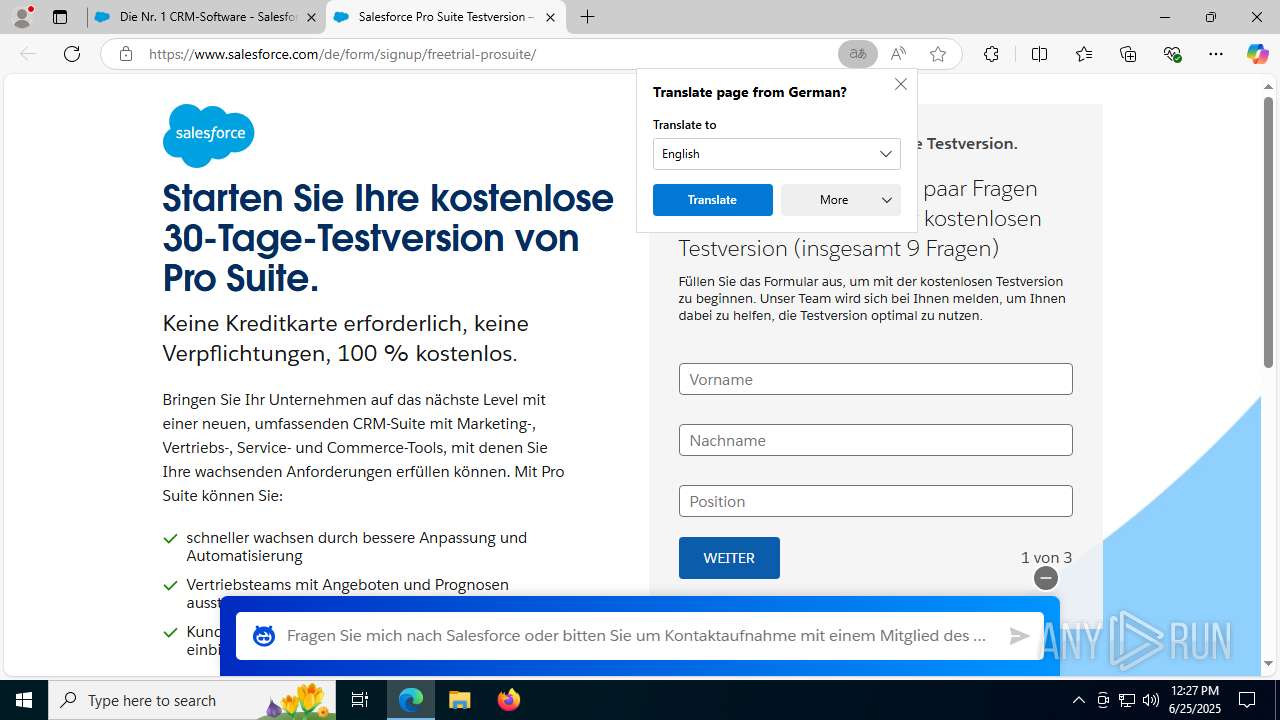
Task: Click the heading 'Starten Sie Ihre kostenlose'
Action: point(388,198)
